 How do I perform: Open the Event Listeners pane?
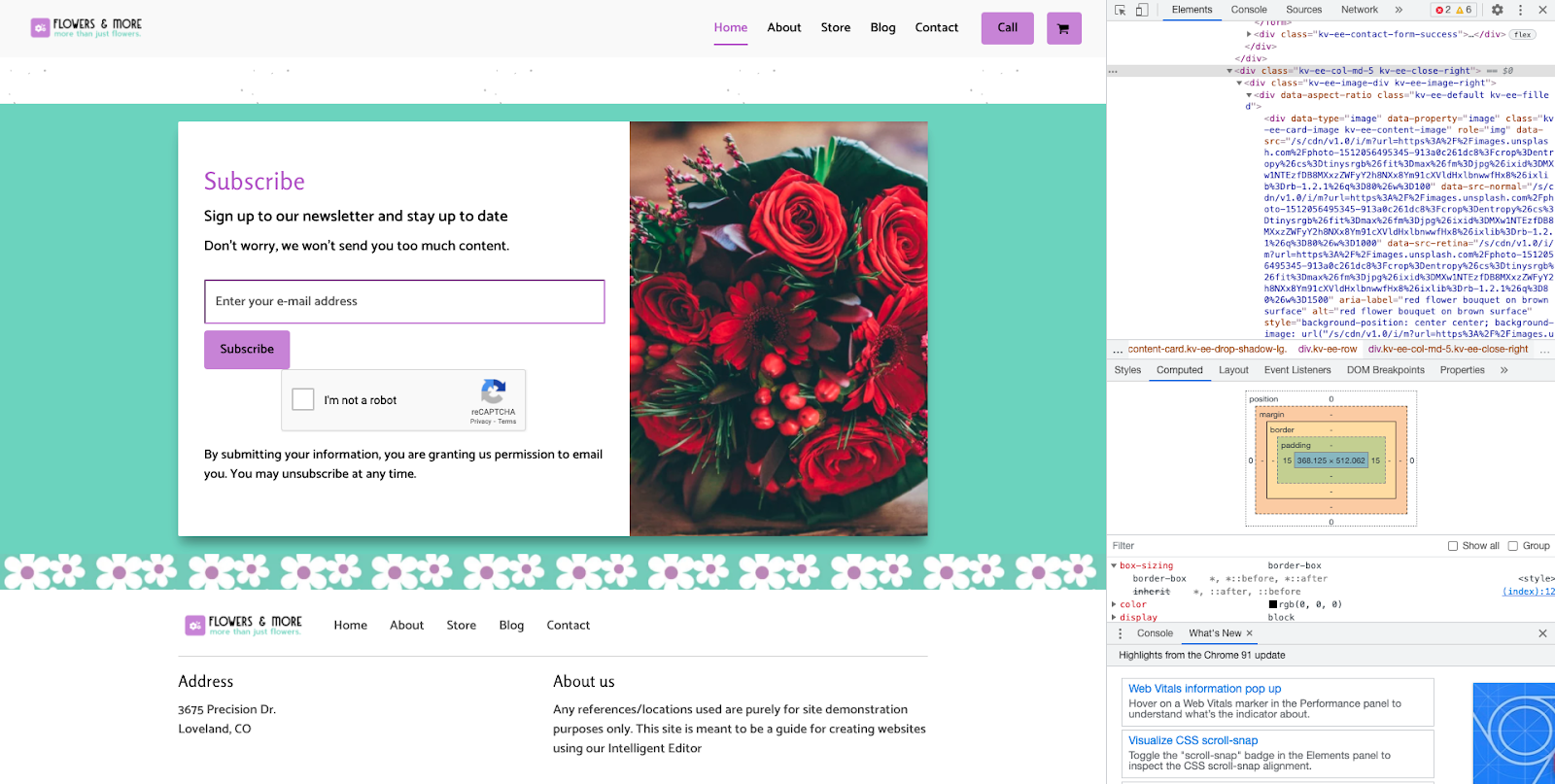point(1297,370)
